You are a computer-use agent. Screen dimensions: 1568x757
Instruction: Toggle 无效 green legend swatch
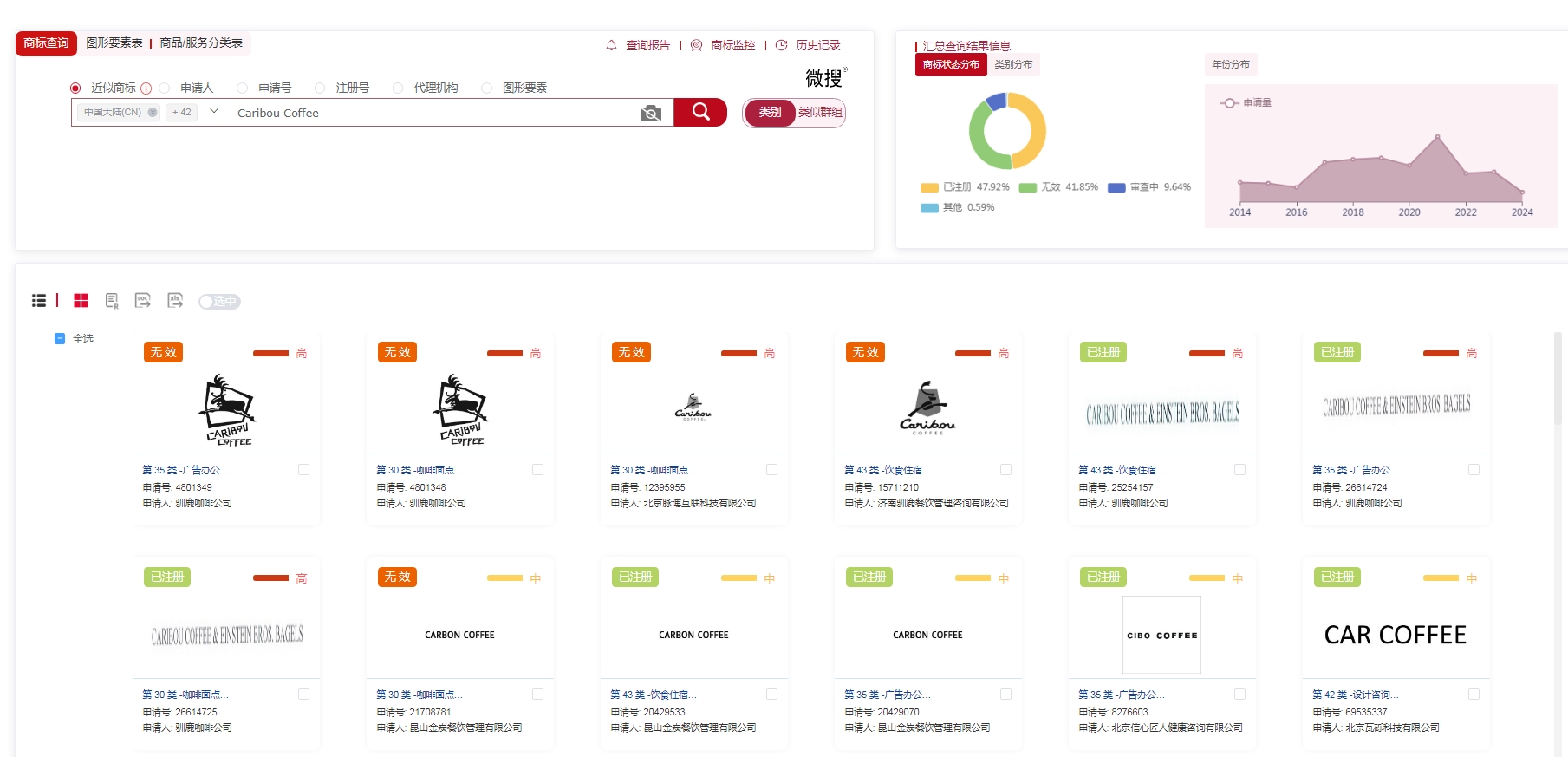click(1028, 187)
